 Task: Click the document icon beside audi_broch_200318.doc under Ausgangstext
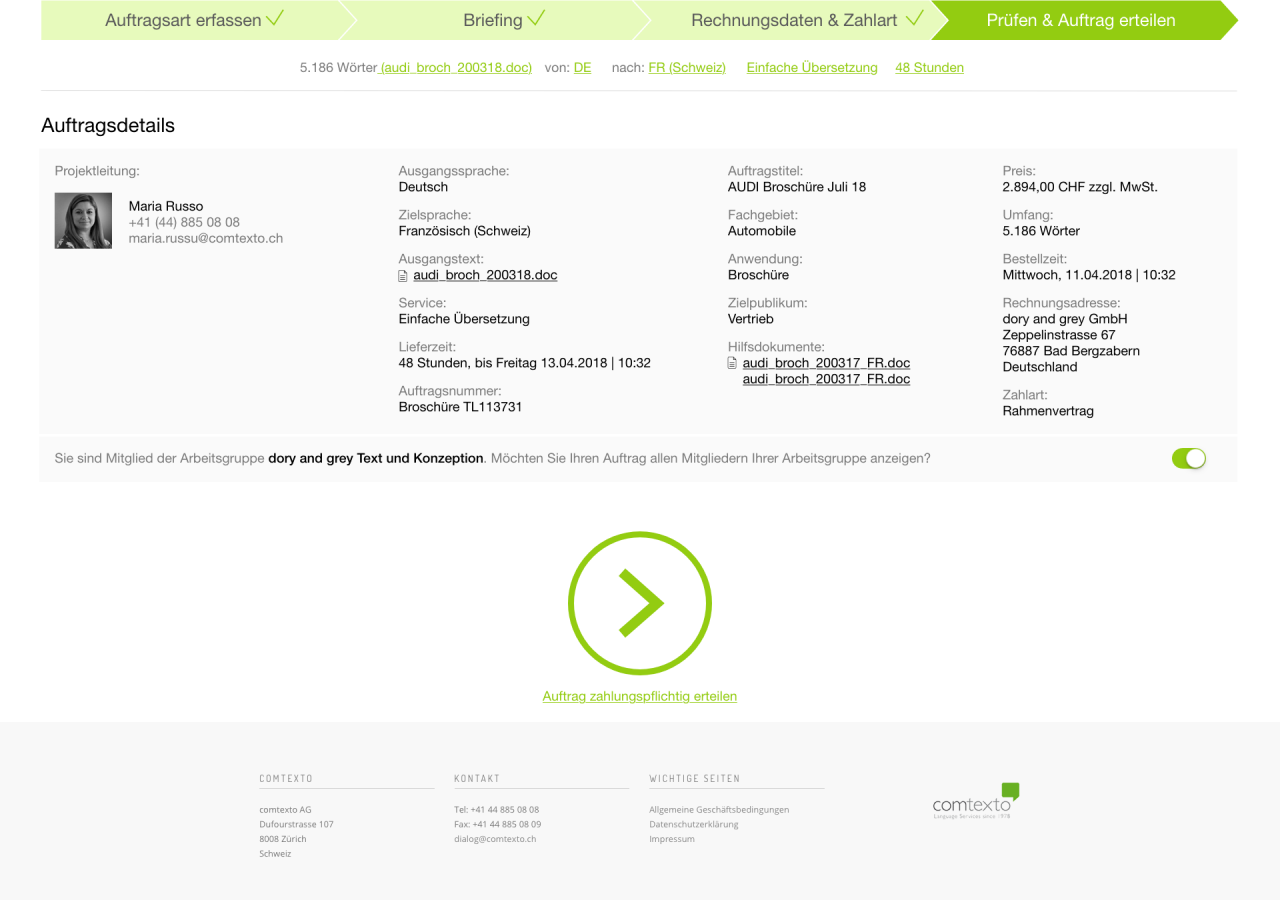(403, 275)
